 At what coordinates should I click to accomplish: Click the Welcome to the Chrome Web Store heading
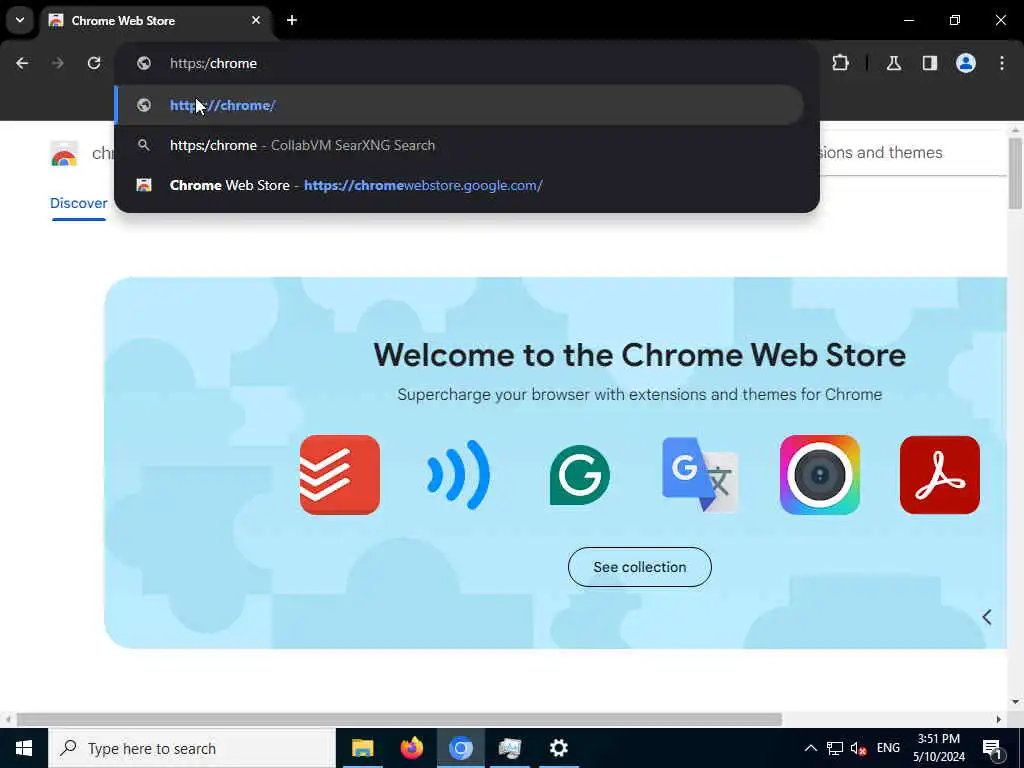click(639, 355)
